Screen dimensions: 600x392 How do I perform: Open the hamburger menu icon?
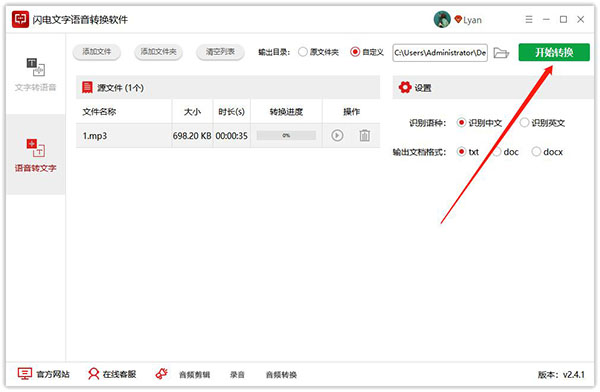click(529, 19)
